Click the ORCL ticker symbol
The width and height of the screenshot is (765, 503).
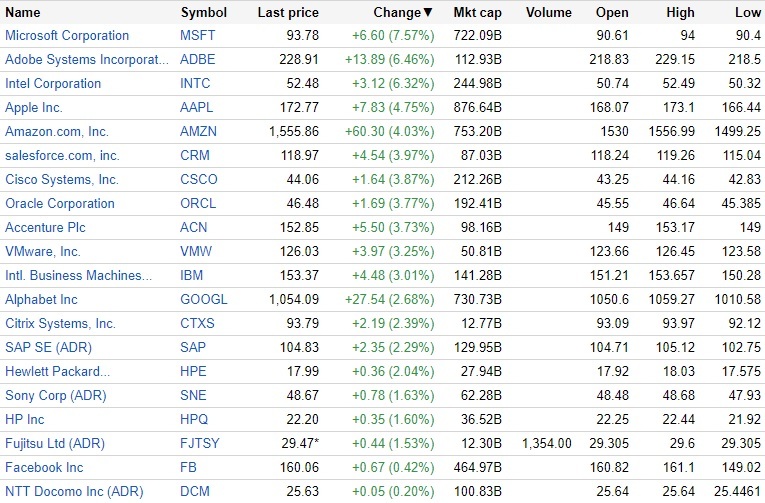197,204
